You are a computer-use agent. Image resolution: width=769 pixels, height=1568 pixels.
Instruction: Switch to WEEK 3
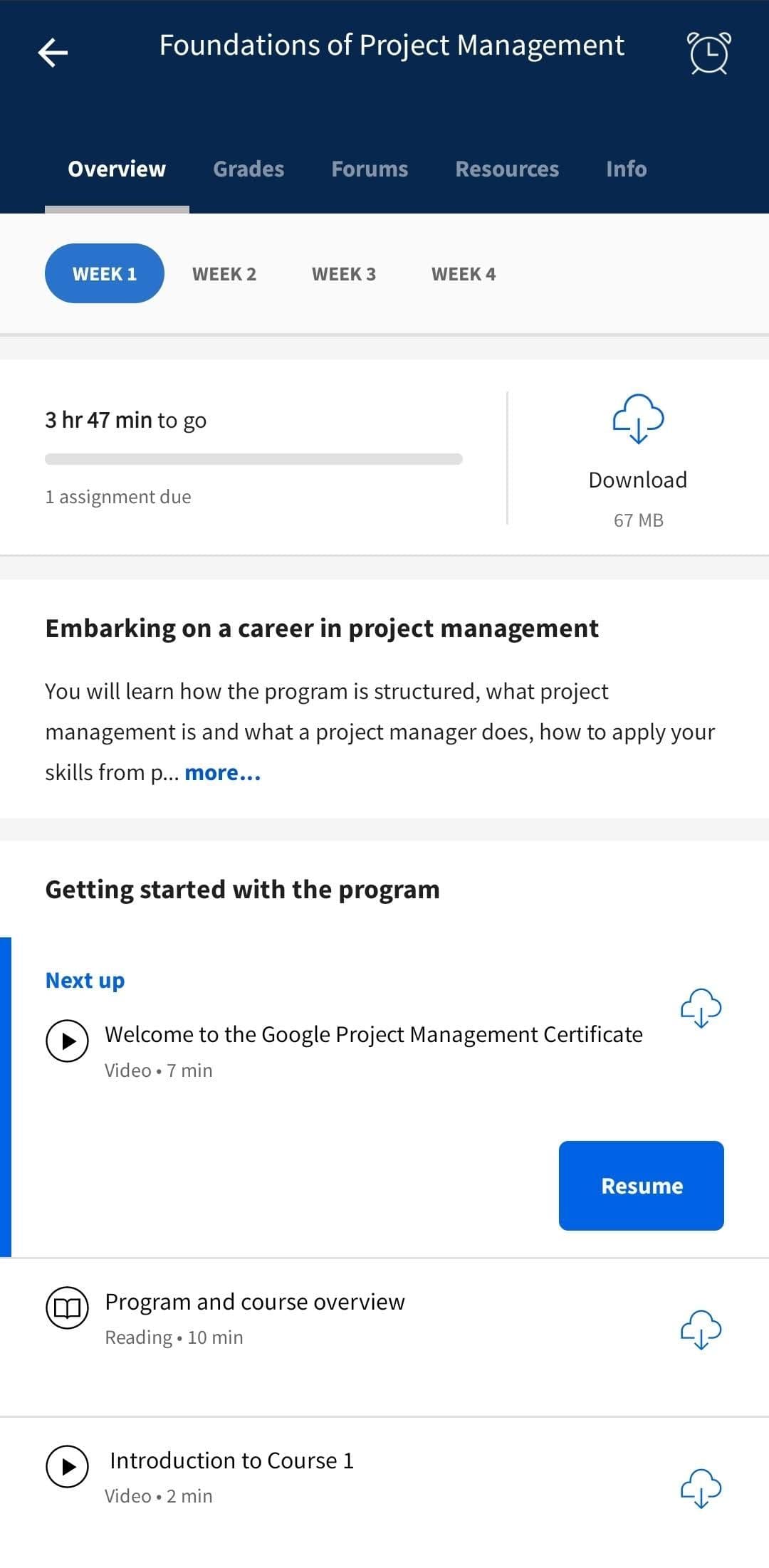[344, 273]
